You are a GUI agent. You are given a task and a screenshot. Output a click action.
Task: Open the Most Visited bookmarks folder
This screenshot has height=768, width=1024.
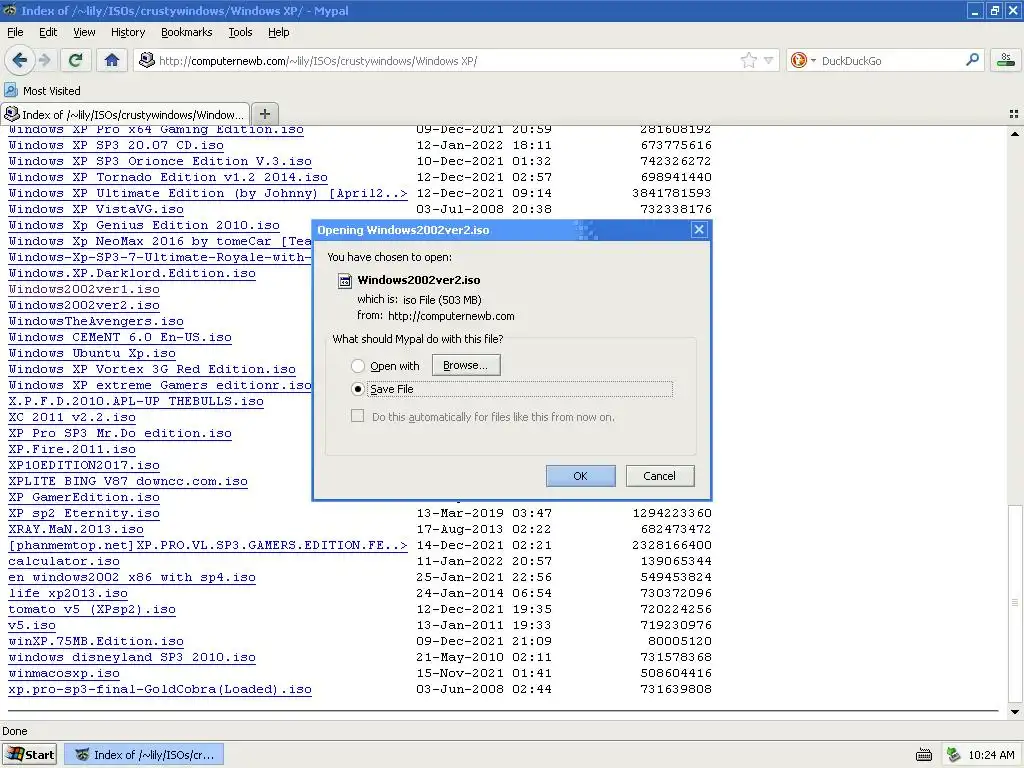click(42, 91)
